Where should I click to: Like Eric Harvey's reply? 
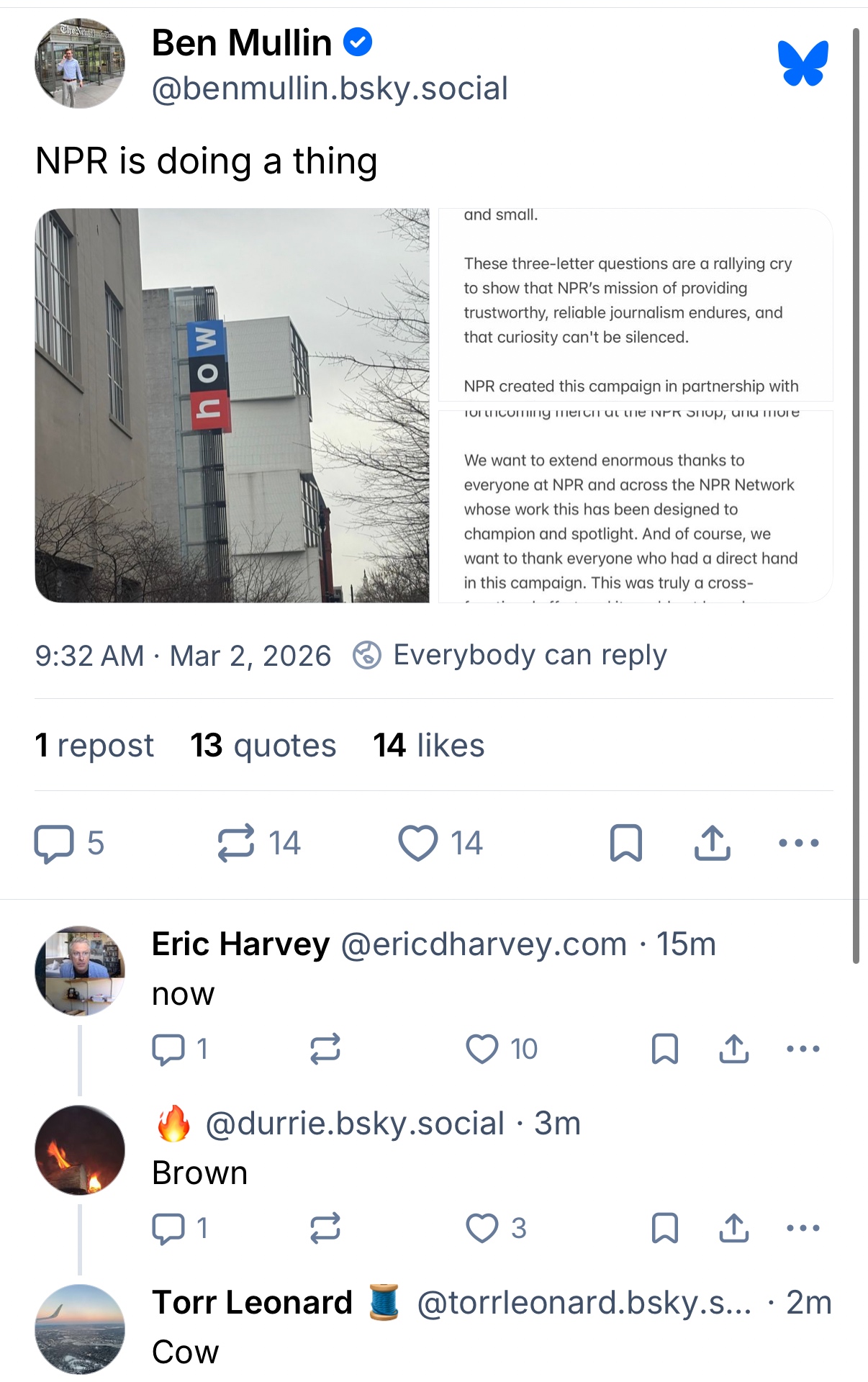(x=502, y=1049)
